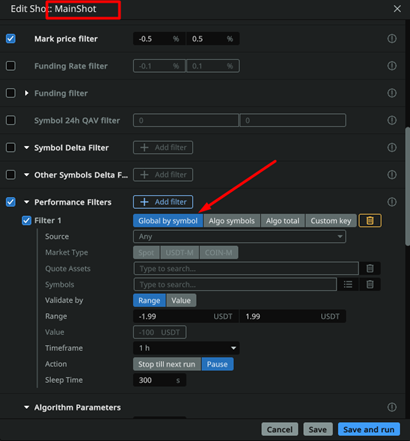Enable the Funding filter checkbox
This screenshot has height=441, width=410.
pos(11,93)
